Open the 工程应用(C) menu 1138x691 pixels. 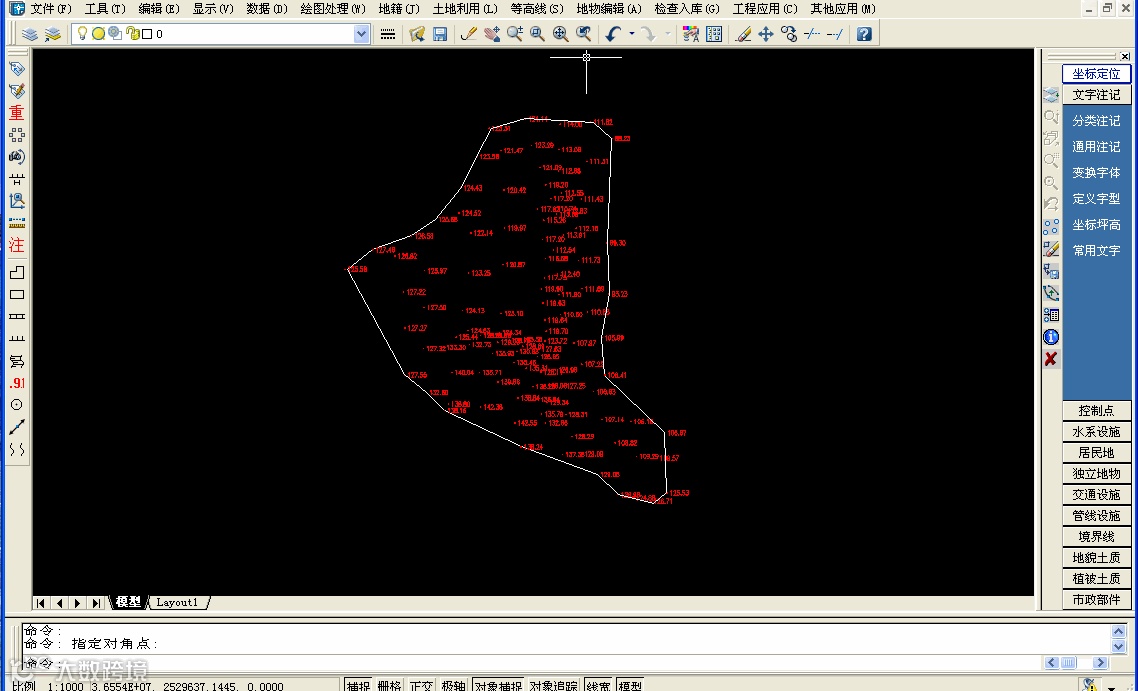pos(764,9)
